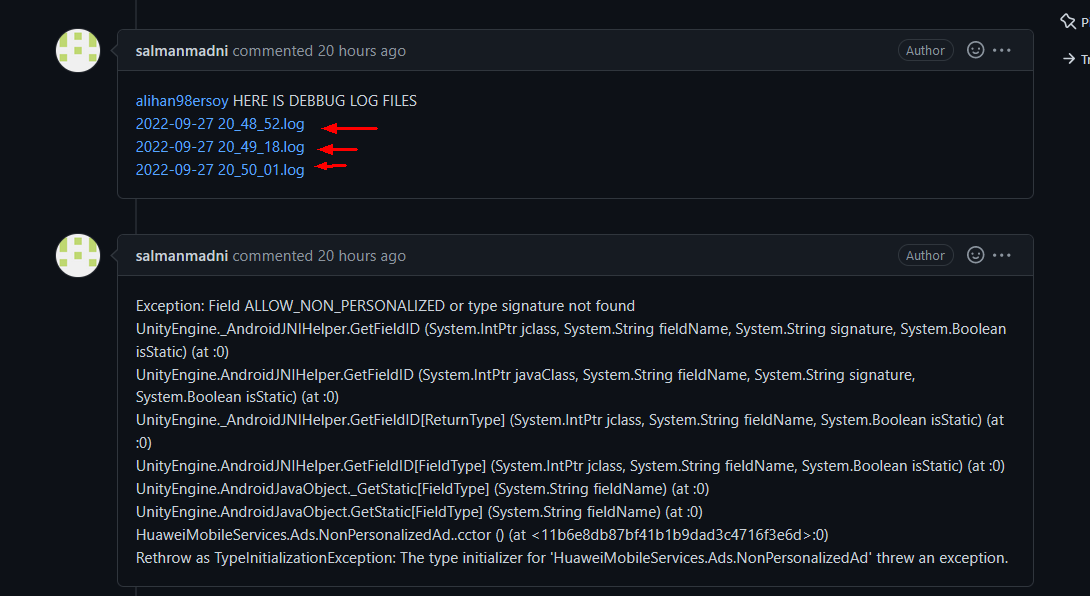Screen dimensions: 1090x596
Task: Click the Author badge on the second comment
Action: 925,255
